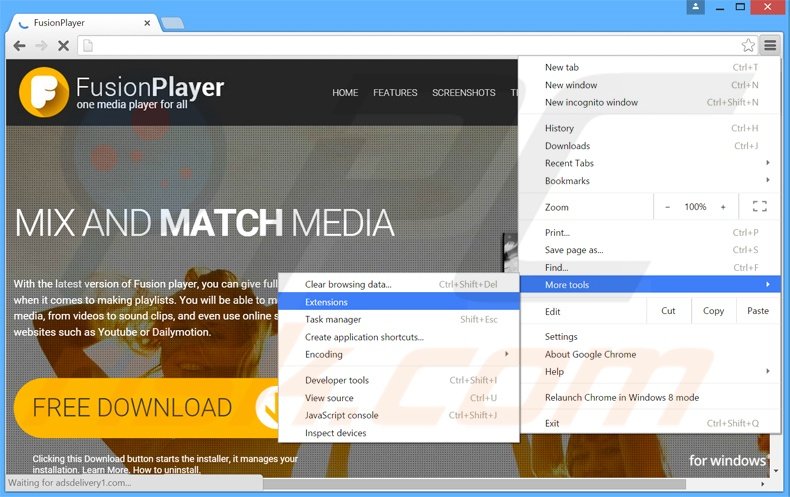Click the Copy button in Edit row
Screen dimensions: 790x497
[x=713, y=311]
